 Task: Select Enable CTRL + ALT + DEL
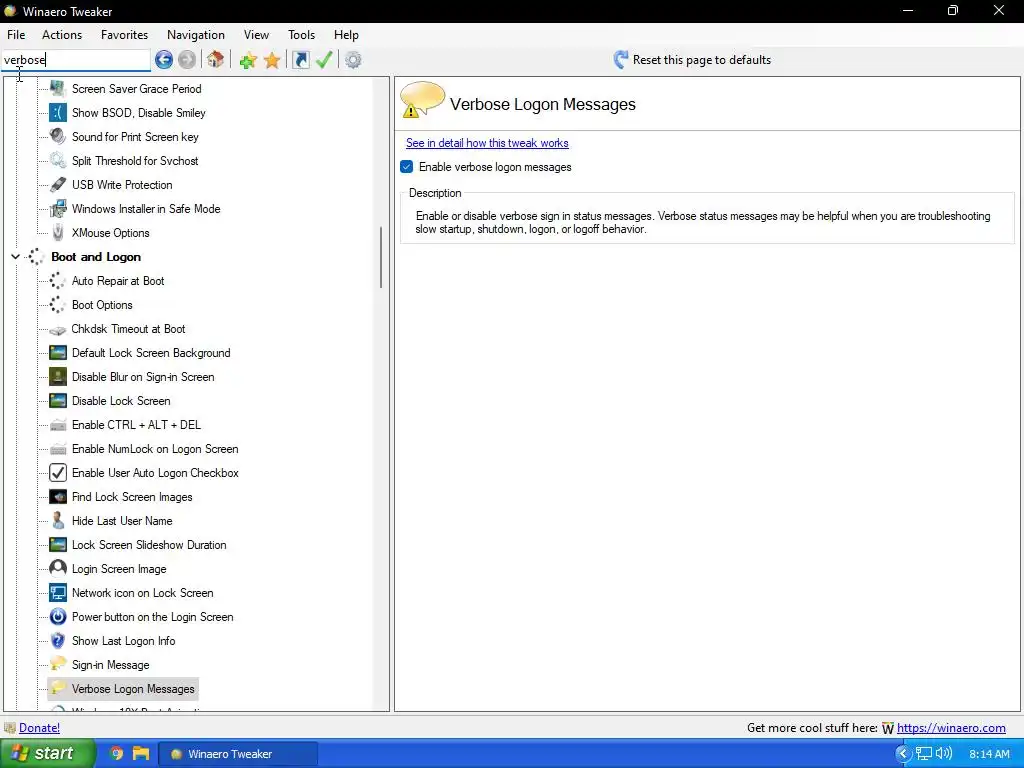pos(136,425)
